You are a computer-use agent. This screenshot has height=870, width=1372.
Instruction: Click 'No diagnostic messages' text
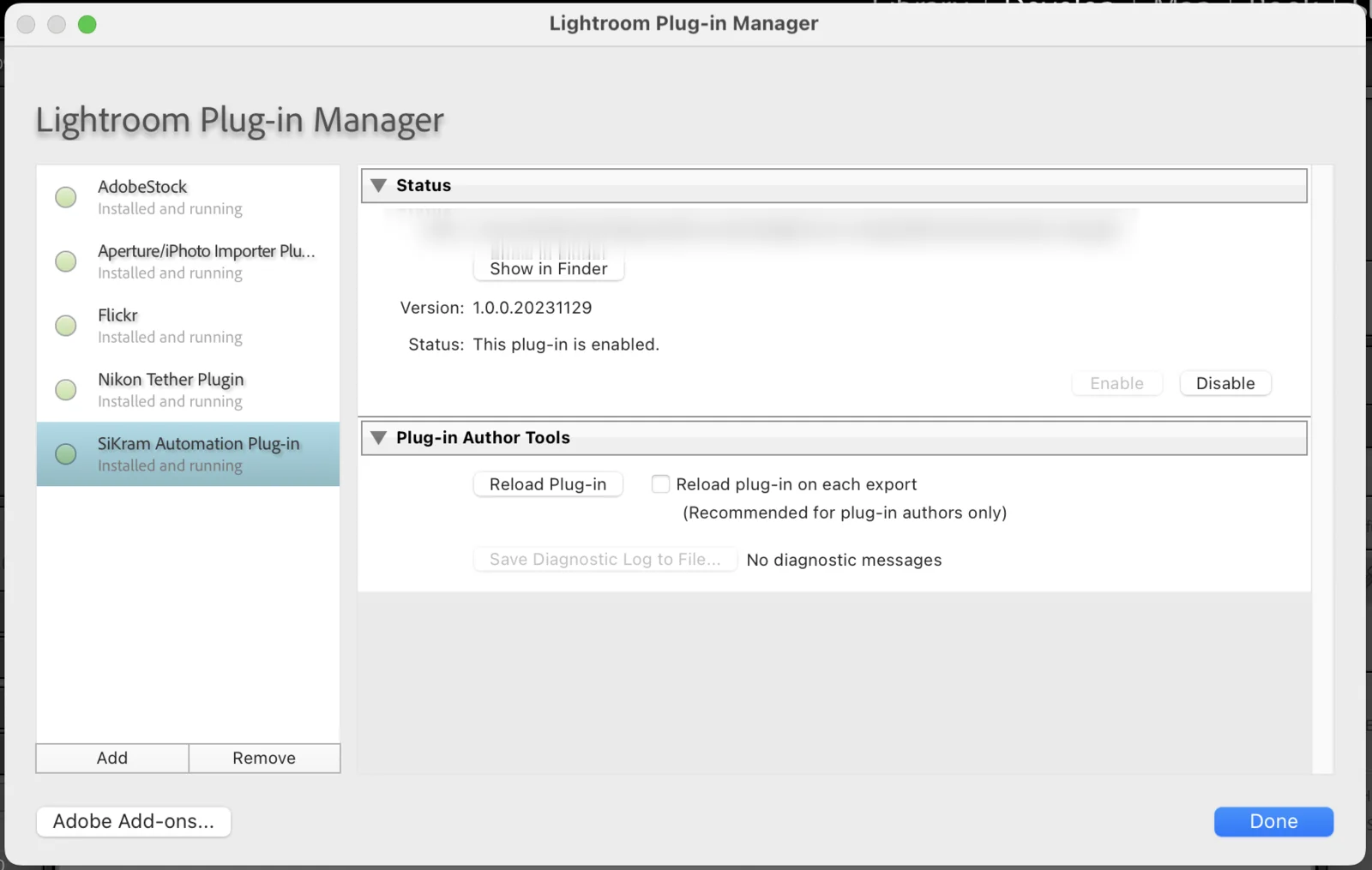click(845, 560)
